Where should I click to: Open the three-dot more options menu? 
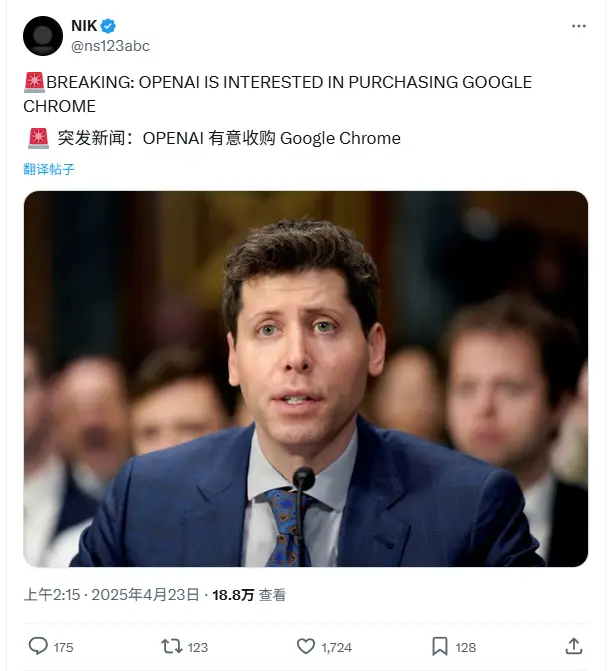[x=579, y=26]
